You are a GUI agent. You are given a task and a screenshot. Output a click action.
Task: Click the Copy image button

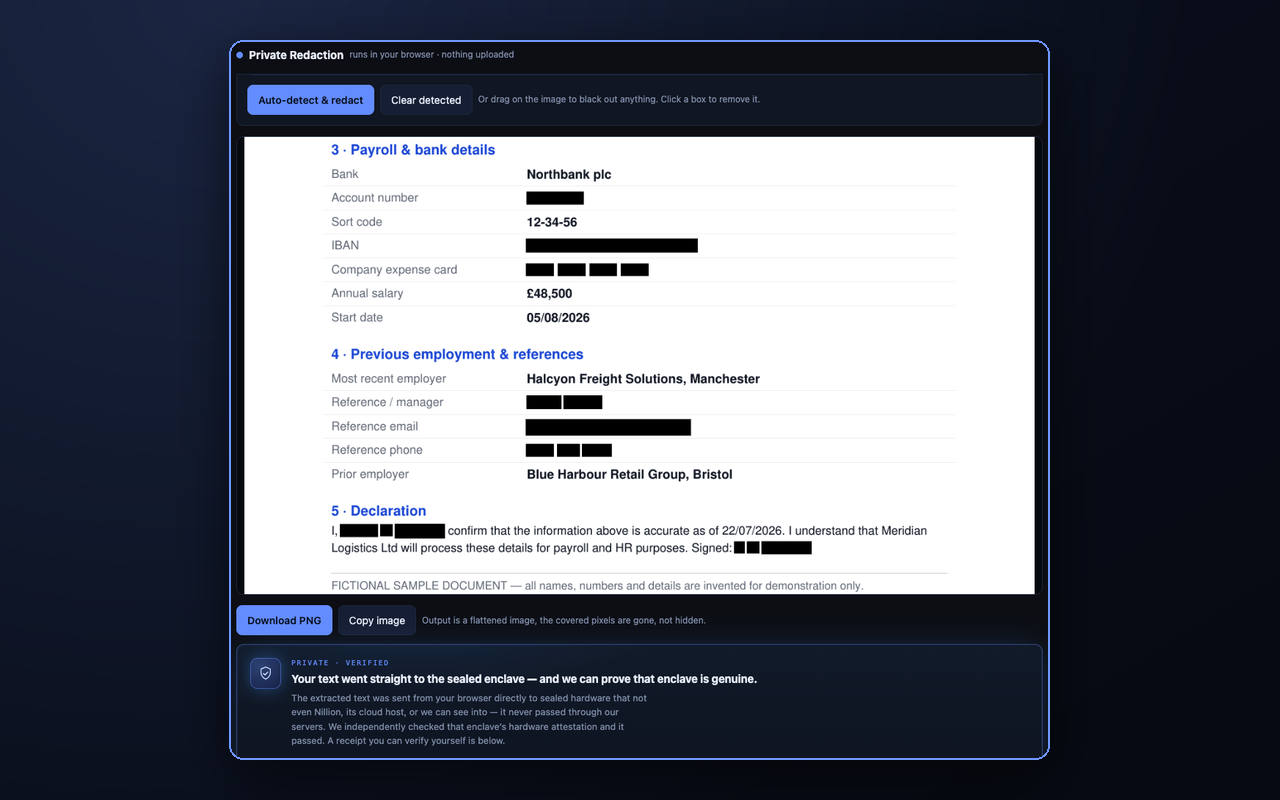[x=377, y=620]
